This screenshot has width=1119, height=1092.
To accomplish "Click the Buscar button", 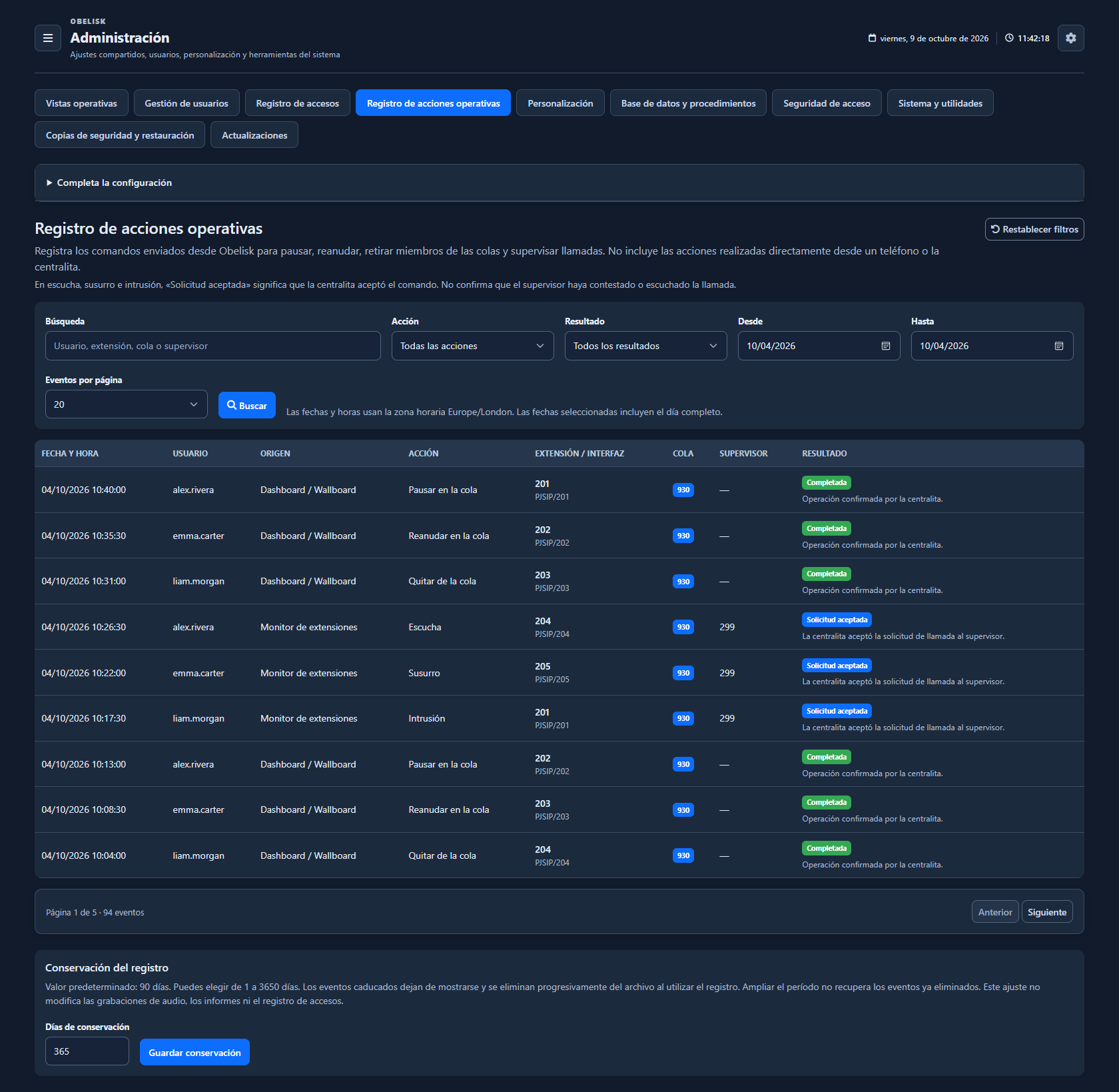I will 247,405.
